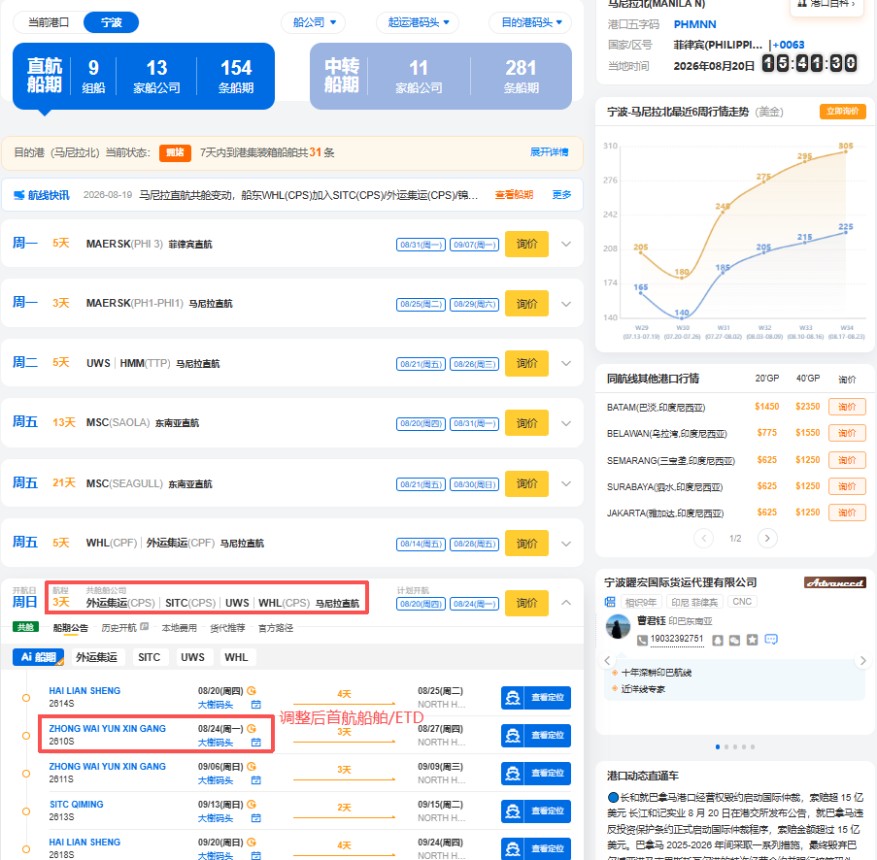This screenshot has width=877, height=860.
Task: Open ZHONG WAI YUN XIN GANG 2611S vessel link
Action: 107,767
